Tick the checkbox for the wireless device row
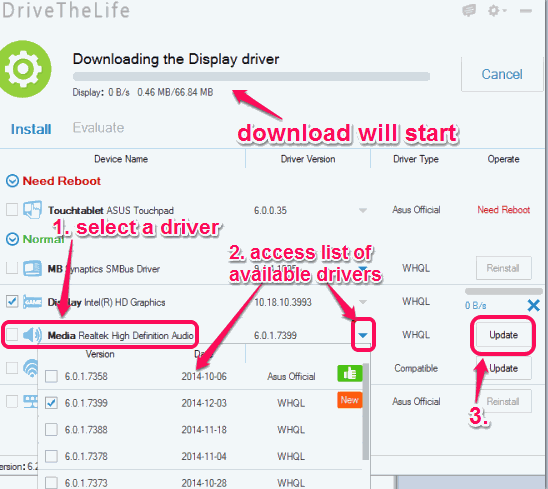Viewport: 548px width, 489px height. click(12, 368)
